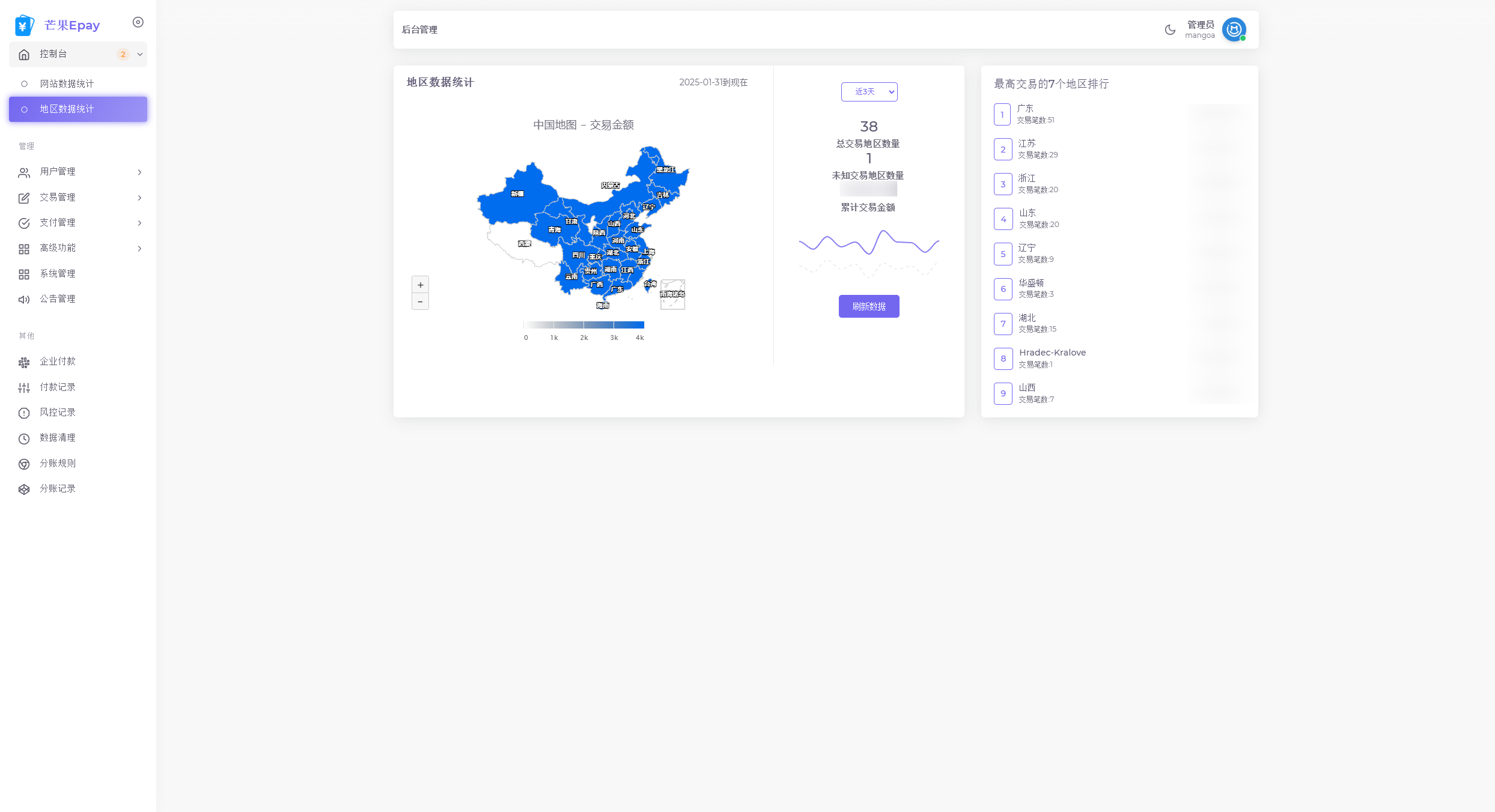The width and height of the screenshot is (1495, 812).
Task: Click the 后台管理 header title
Action: 419,29
